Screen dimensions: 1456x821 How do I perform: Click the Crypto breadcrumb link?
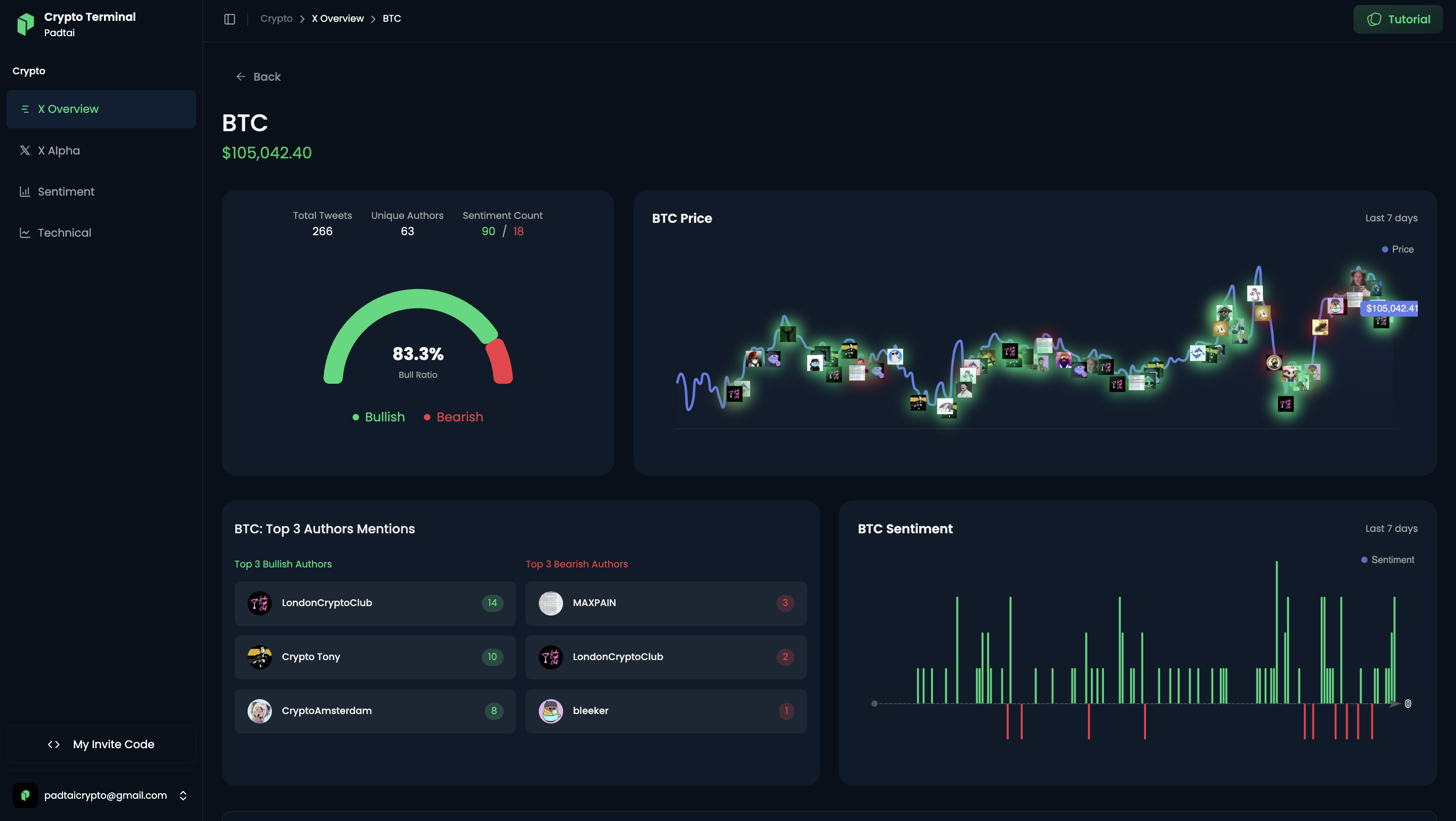point(276,19)
